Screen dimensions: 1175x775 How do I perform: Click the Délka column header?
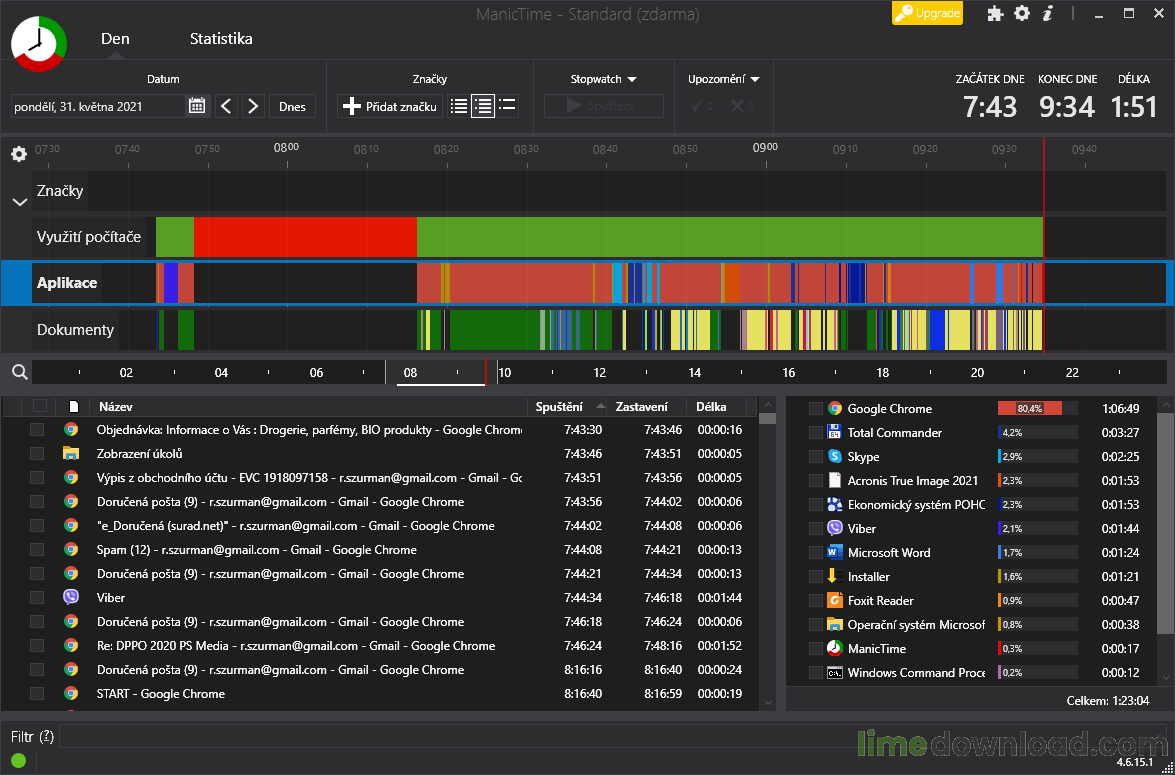point(716,406)
